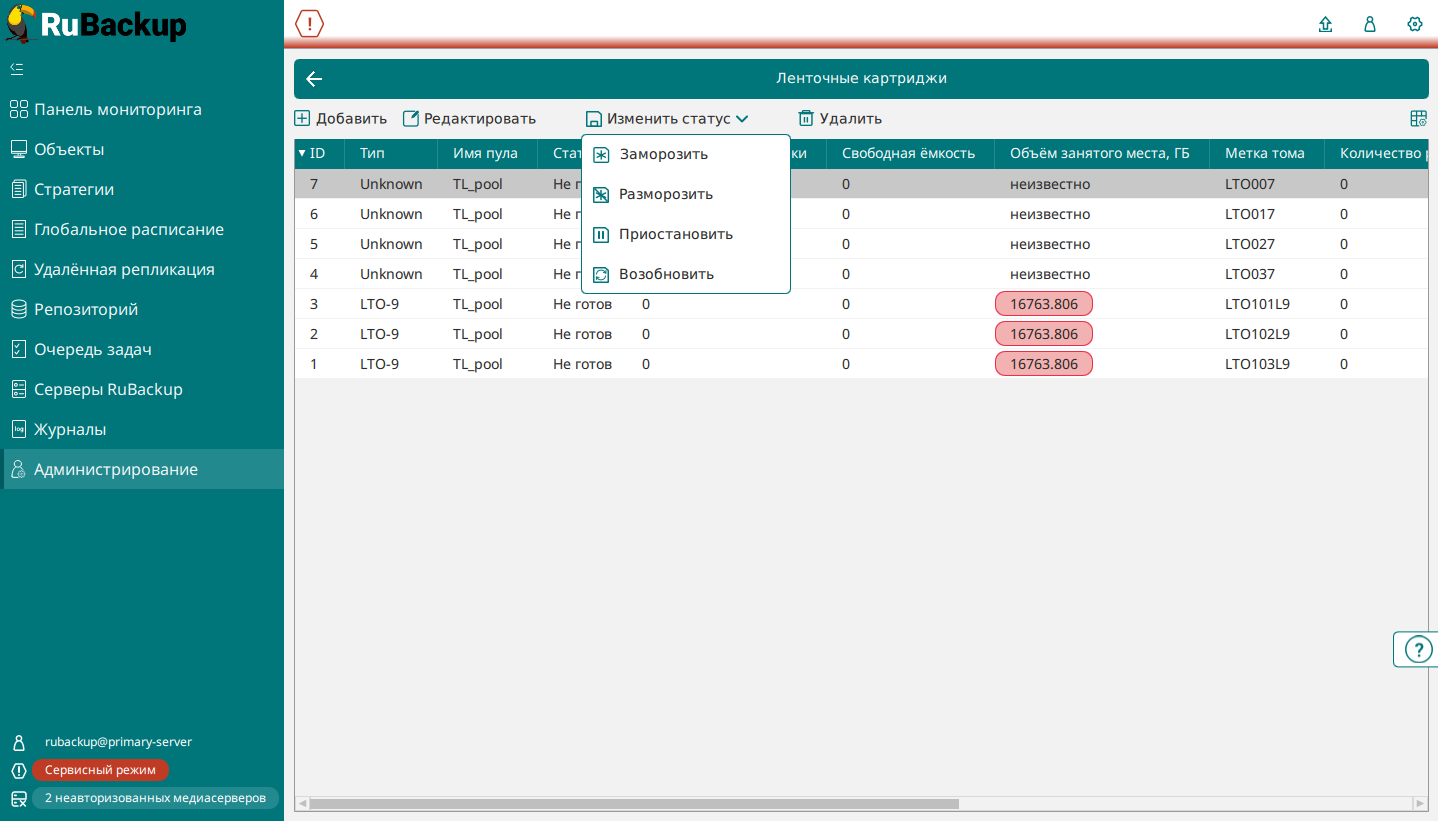This screenshot has height=821, width=1438.
Task: Sort the table by ID column
Action: click(317, 153)
